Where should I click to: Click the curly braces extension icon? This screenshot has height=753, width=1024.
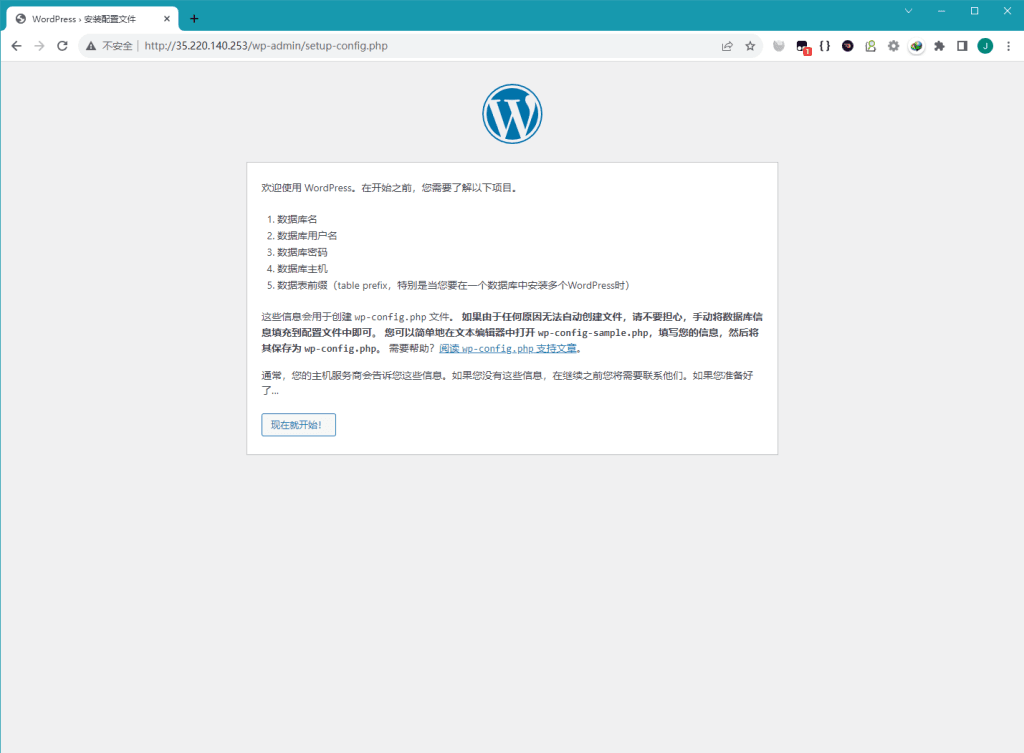coord(825,46)
